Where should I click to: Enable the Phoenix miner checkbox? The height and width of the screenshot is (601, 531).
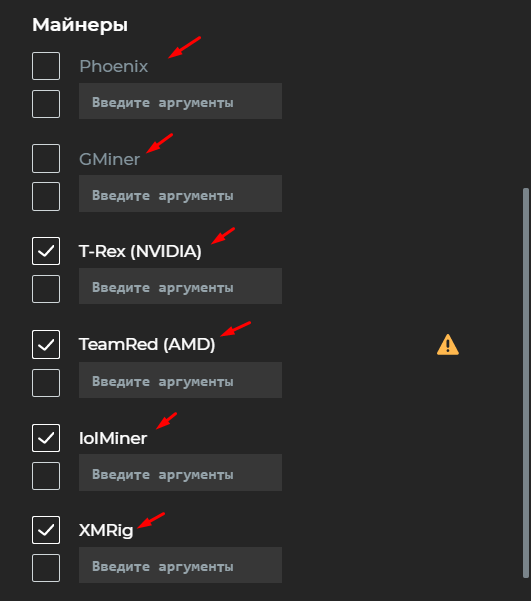(x=46, y=66)
